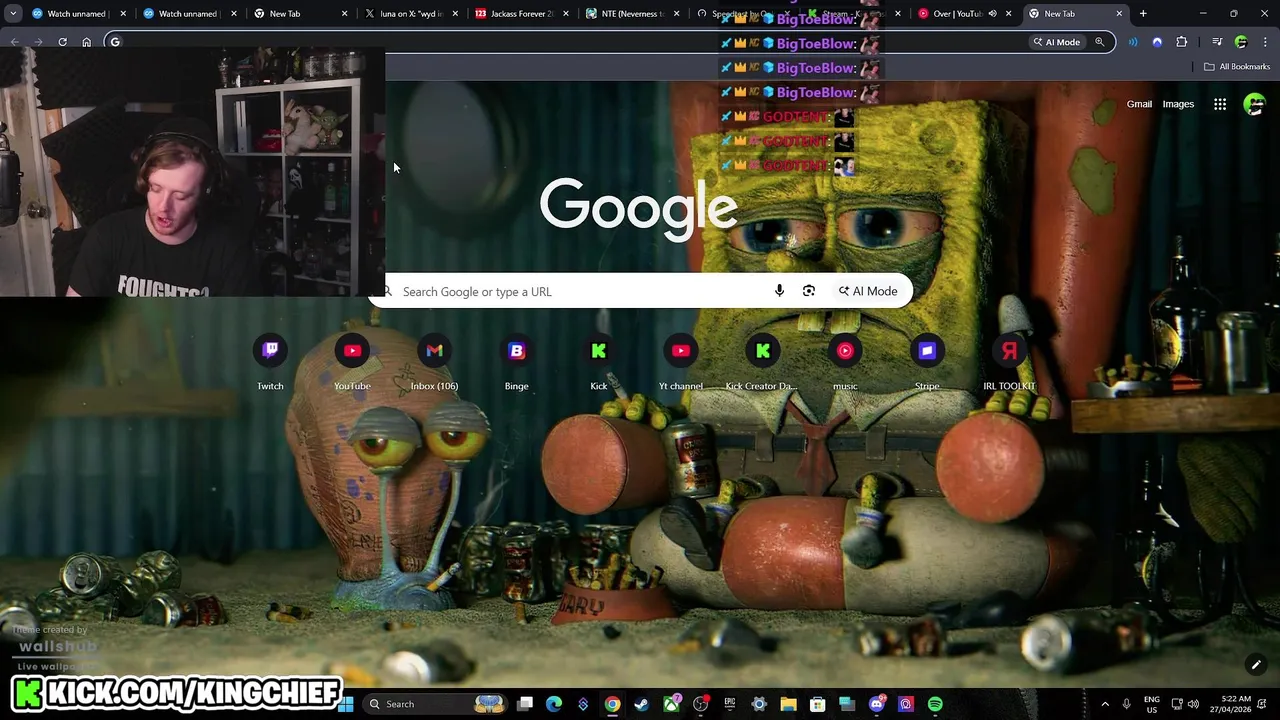Customize this page with the pencil icon

coord(1256,664)
